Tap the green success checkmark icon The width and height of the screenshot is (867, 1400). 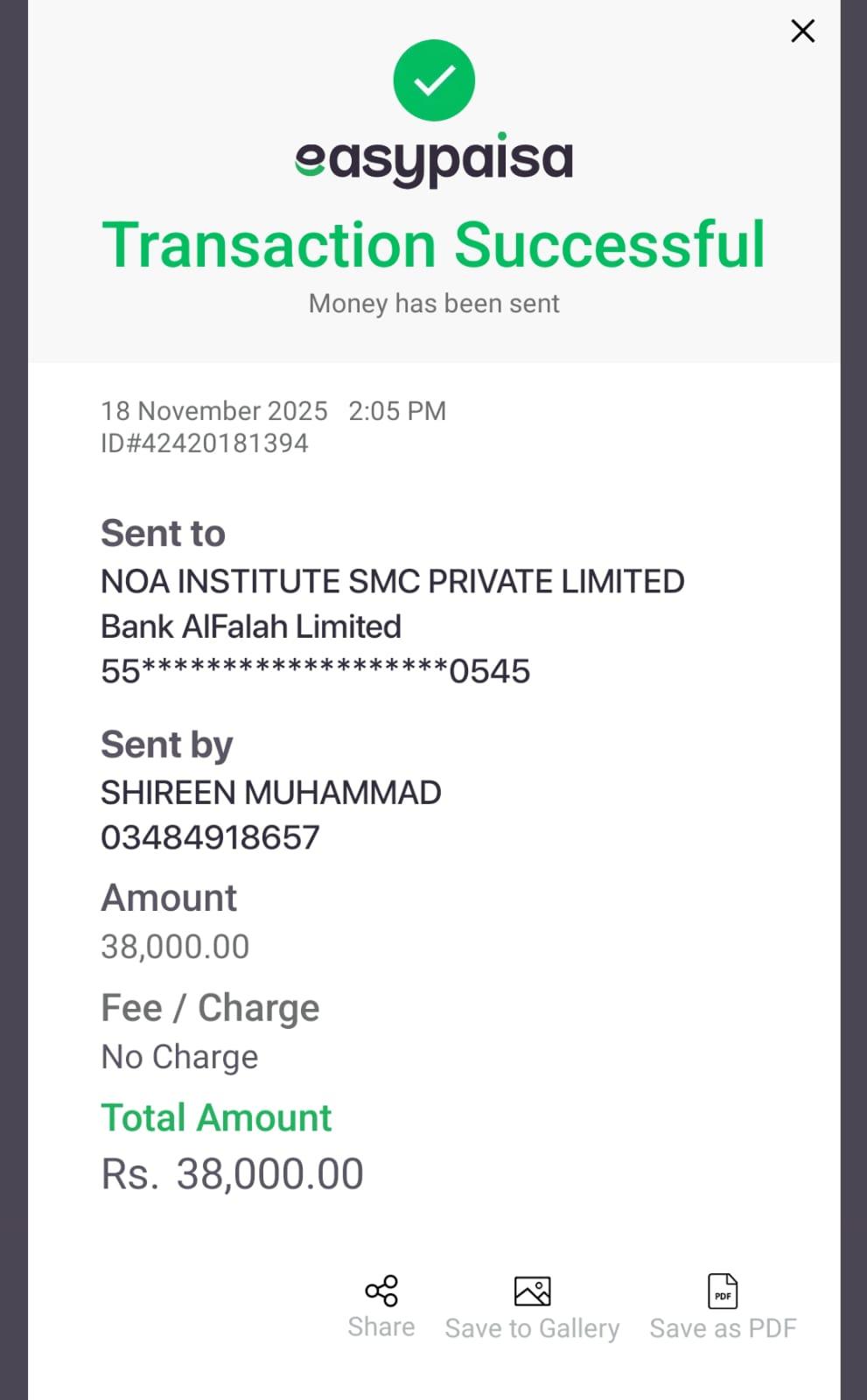(434, 80)
